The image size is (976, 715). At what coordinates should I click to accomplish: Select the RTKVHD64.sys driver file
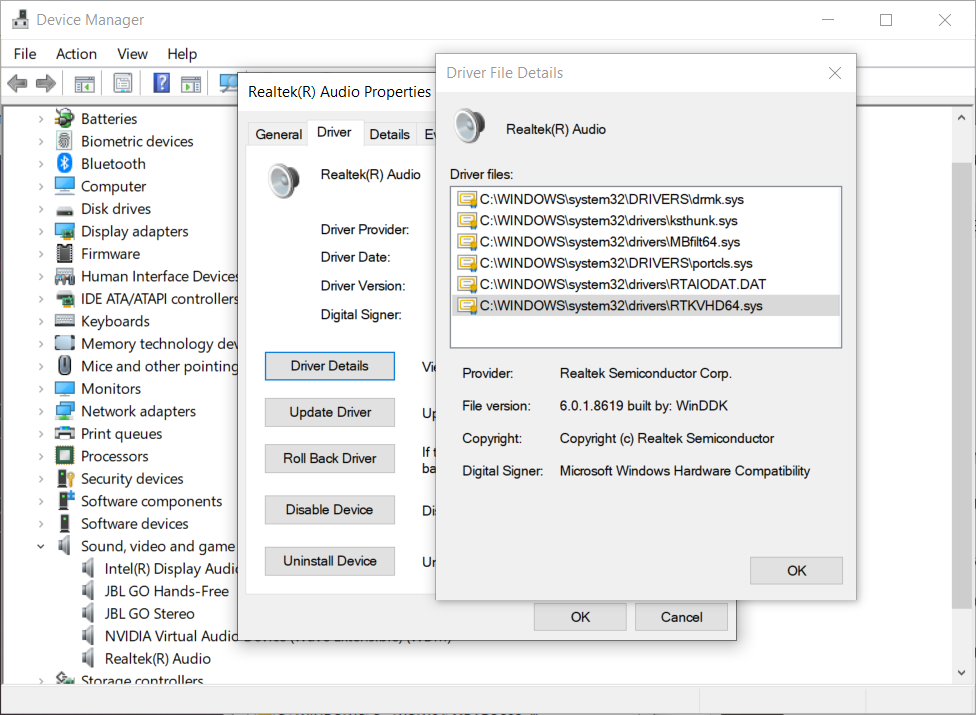(645, 306)
